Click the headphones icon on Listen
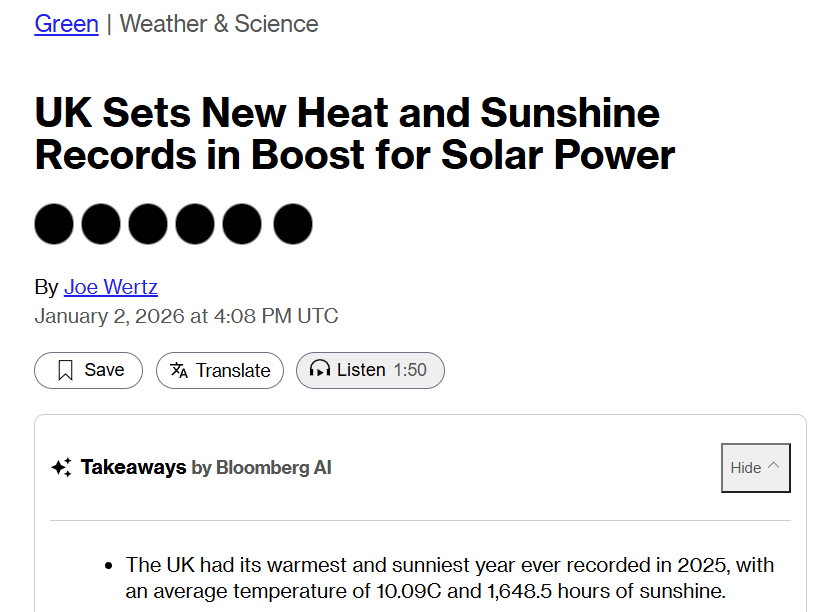The image size is (821, 612). click(320, 370)
